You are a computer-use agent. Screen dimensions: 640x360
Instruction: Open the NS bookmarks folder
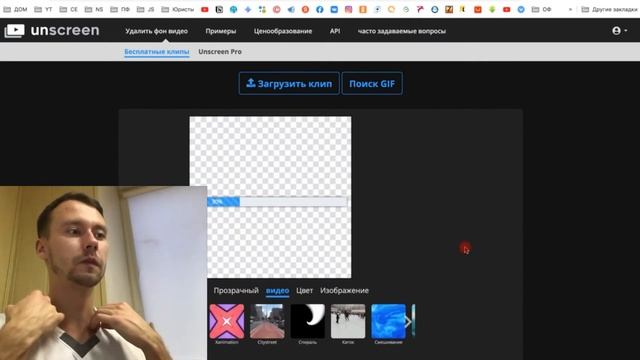(x=94, y=9)
